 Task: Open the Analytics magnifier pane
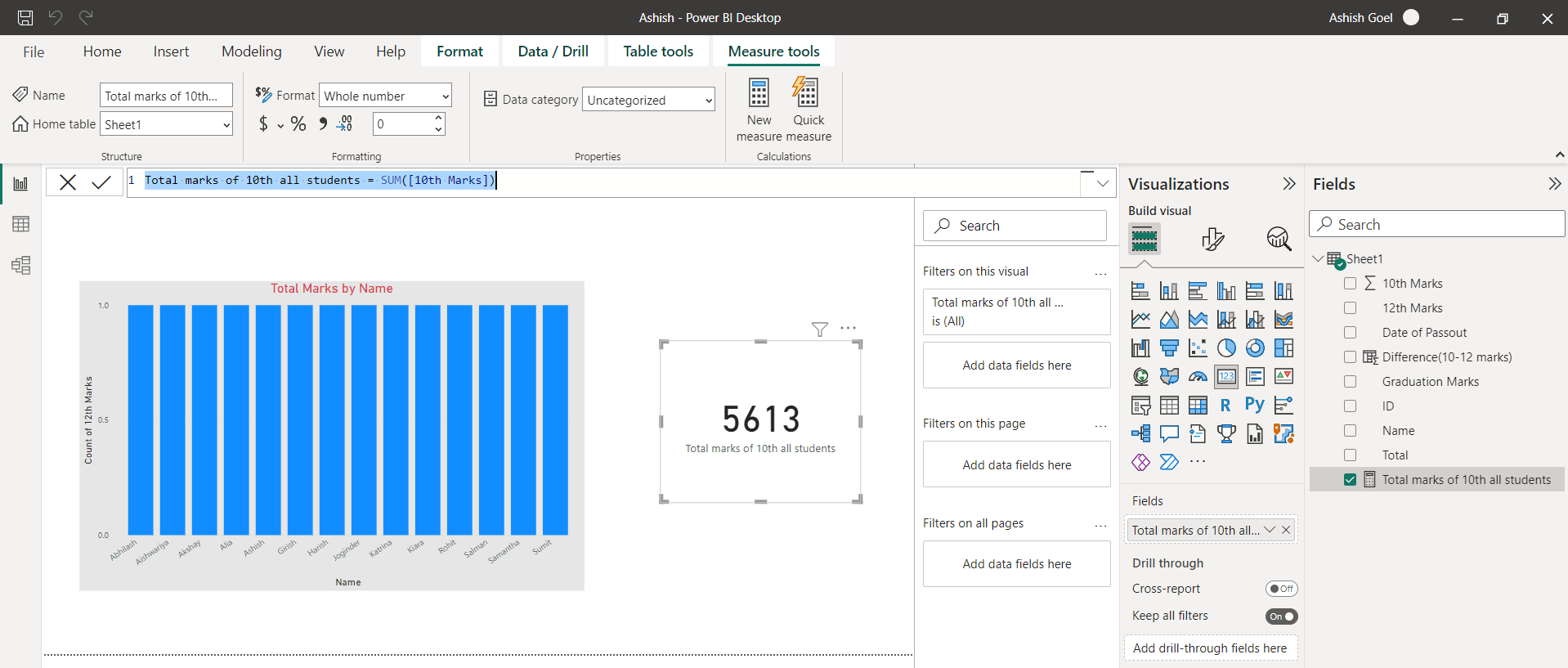point(1279,239)
